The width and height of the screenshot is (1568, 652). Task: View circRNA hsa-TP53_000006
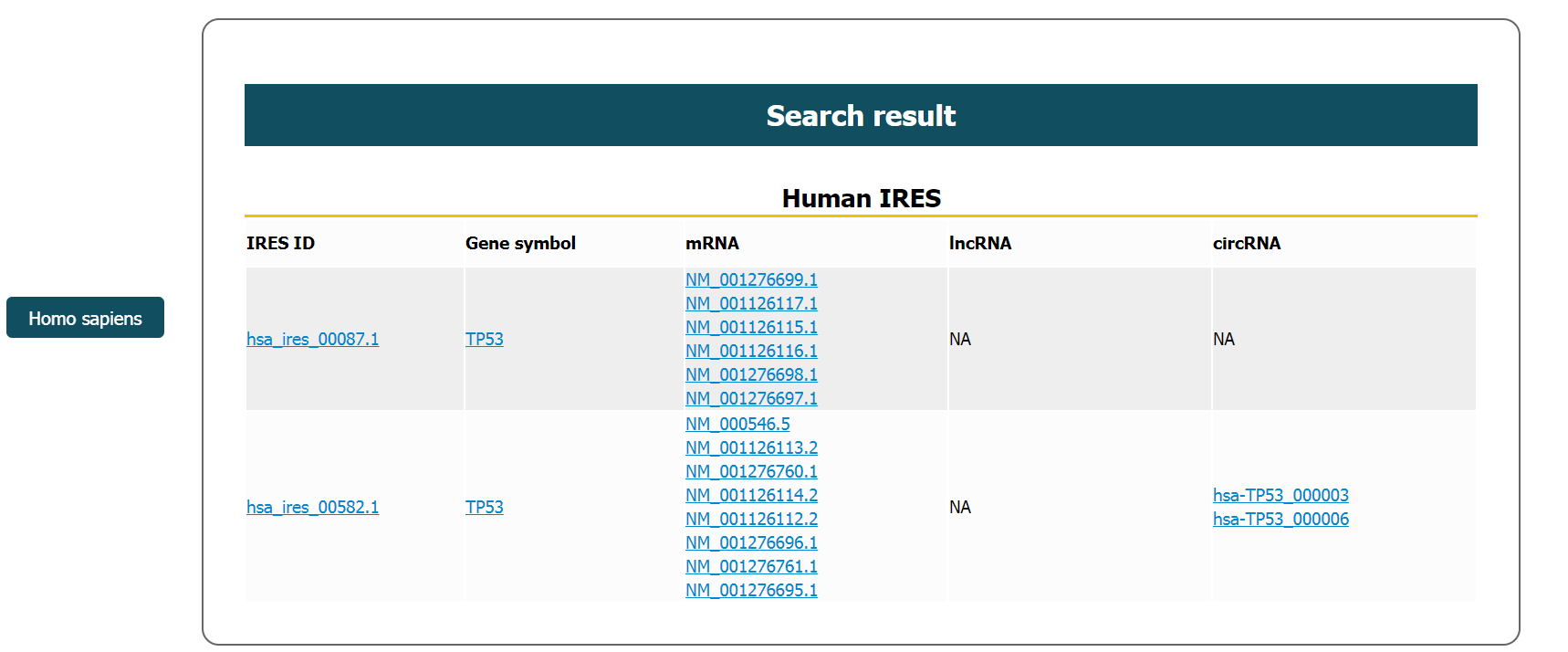coord(1281,519)
